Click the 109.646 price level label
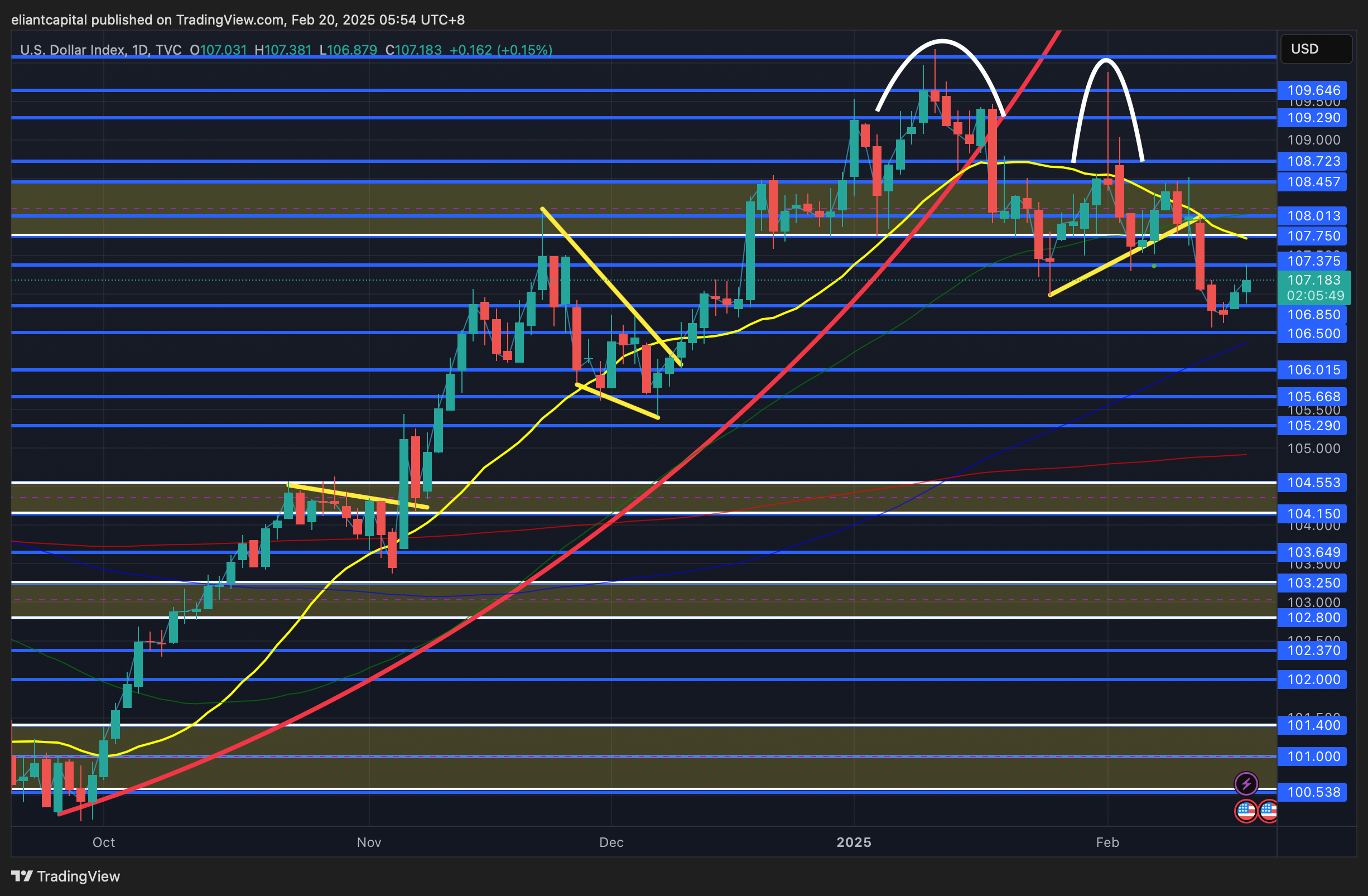Screen dimensions: 1368x896 [x=1313, y=90]
